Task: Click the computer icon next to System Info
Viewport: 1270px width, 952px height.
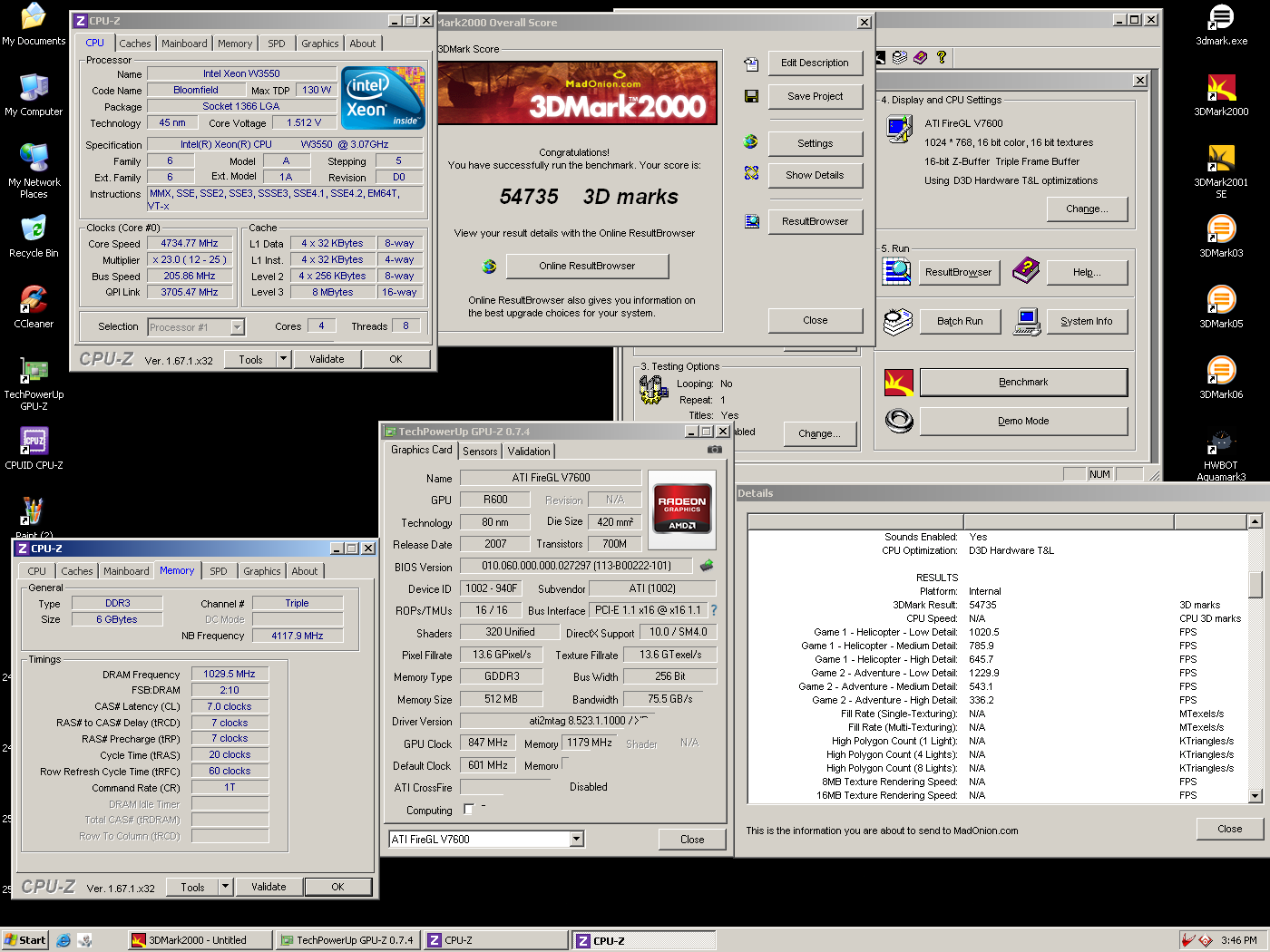Action: tap(1027, 321)
